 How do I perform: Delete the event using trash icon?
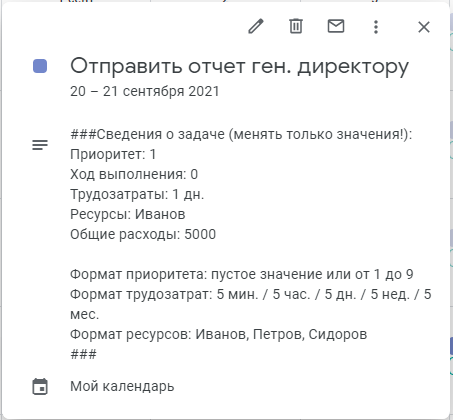tap(296, 27)
